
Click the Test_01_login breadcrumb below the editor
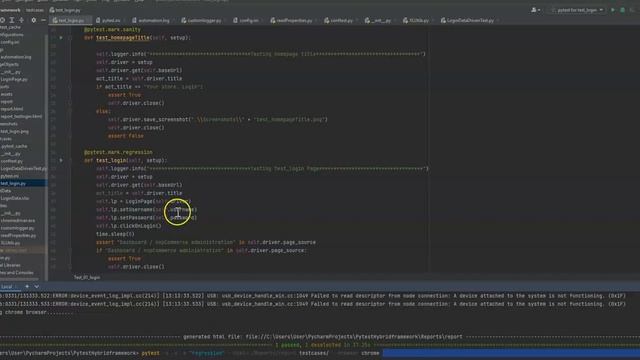(x=87, y=278)
